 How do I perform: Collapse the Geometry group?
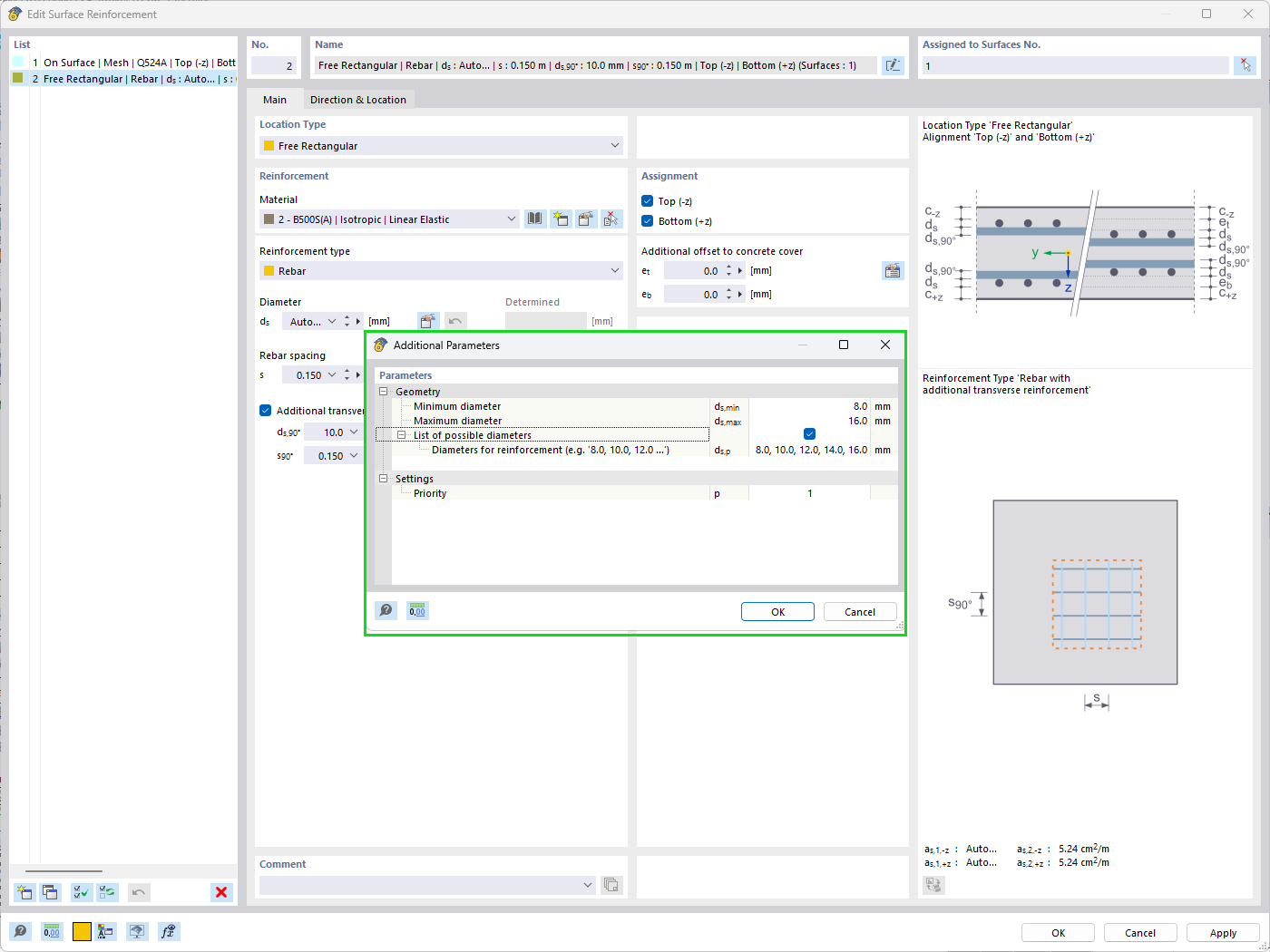pos(383,392)
